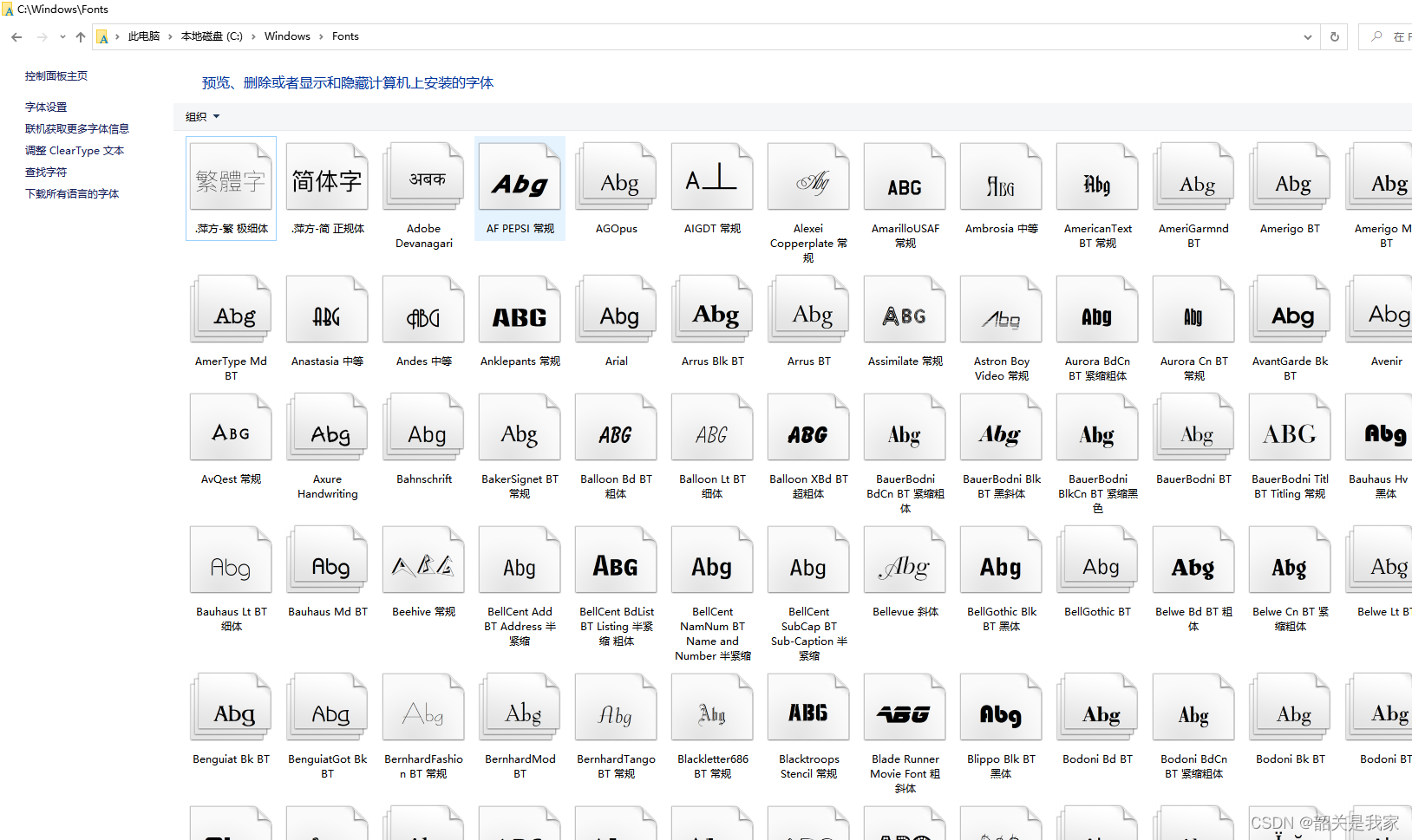Screen dimensions: 1412x840
Task: Select the Blade Runner Movie Font icon
Action: pyautogui.click(x=905, y=707)
